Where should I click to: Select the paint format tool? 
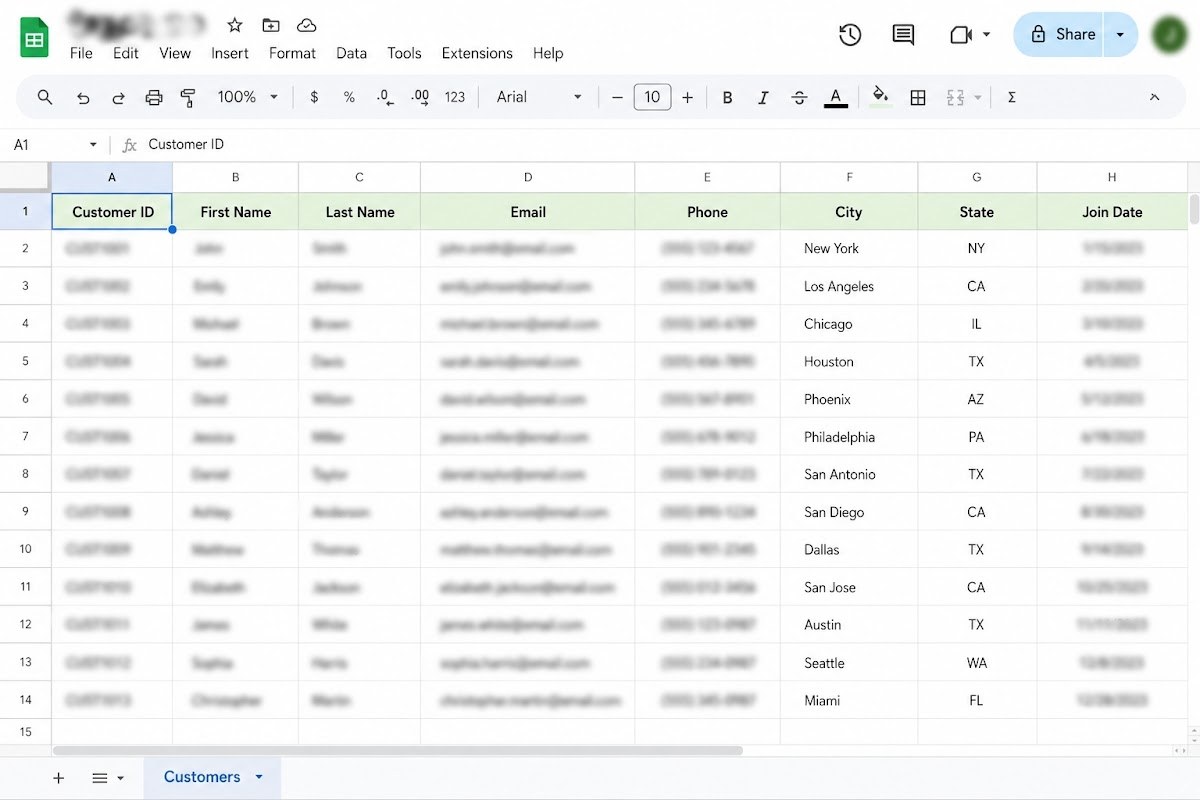[188, 97]
